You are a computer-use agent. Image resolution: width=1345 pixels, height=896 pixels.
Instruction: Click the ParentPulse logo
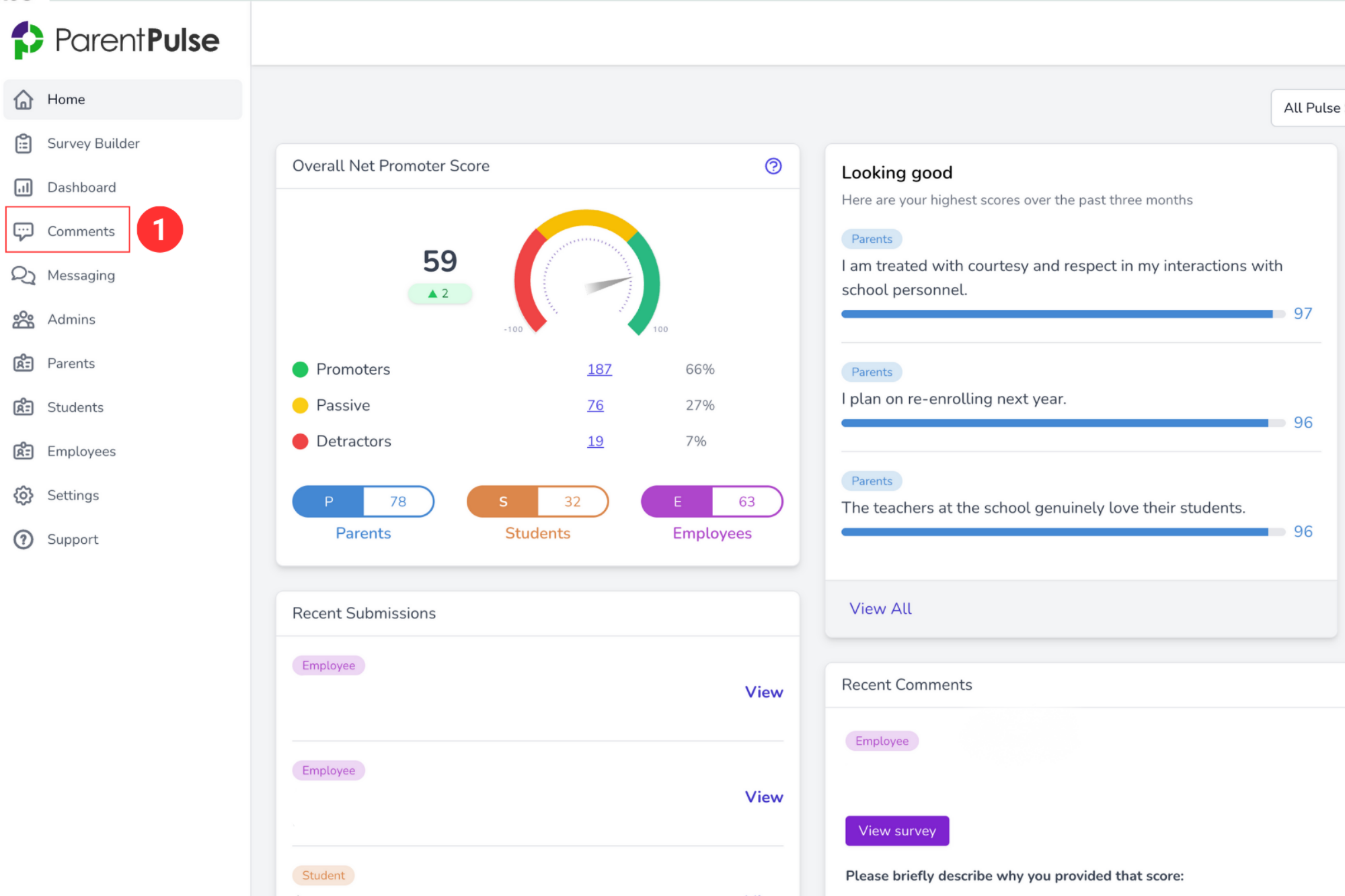tap(116, 40)
